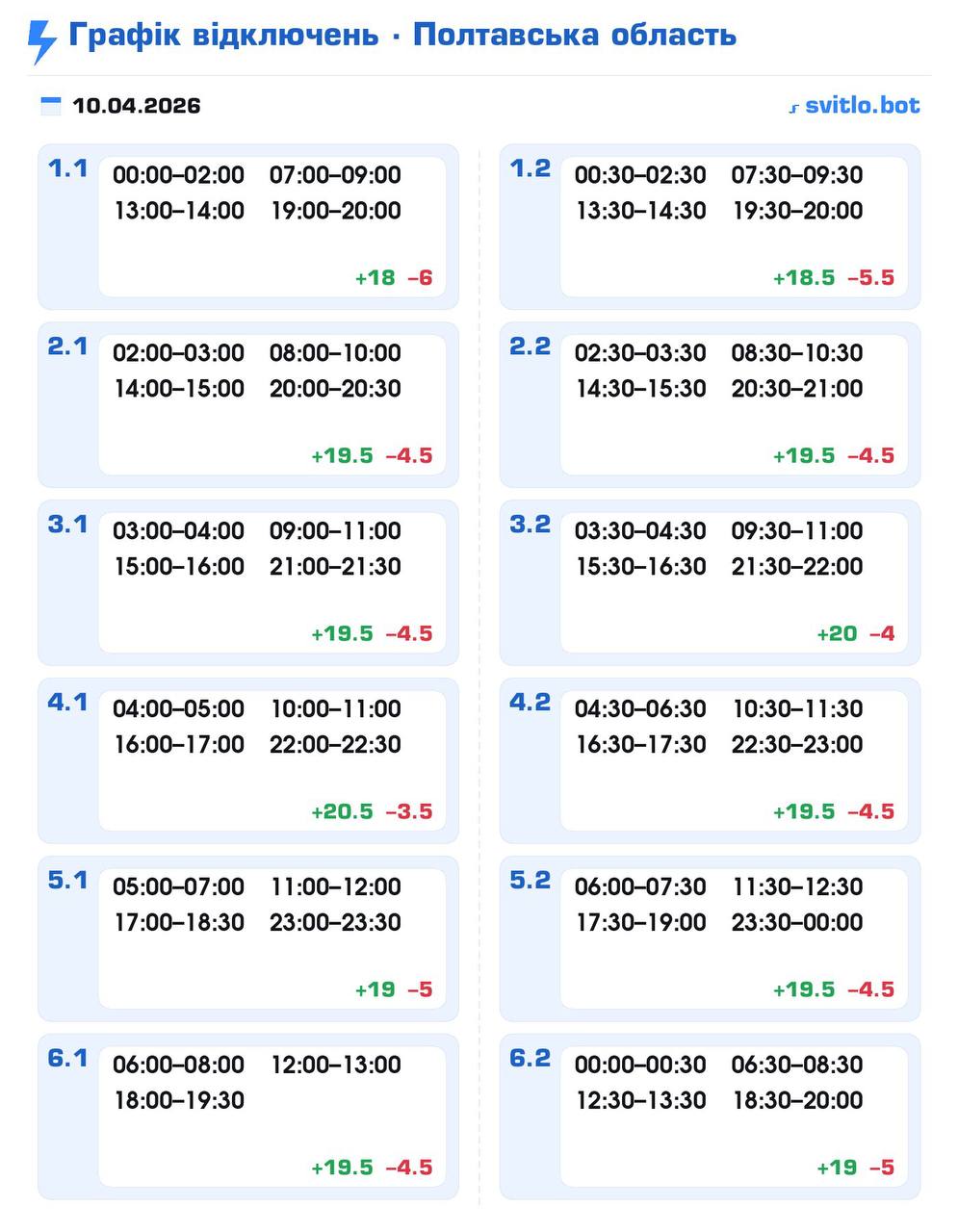Click the red –6 value in group 1.1
958x1232 pixels.
point(420,278)
